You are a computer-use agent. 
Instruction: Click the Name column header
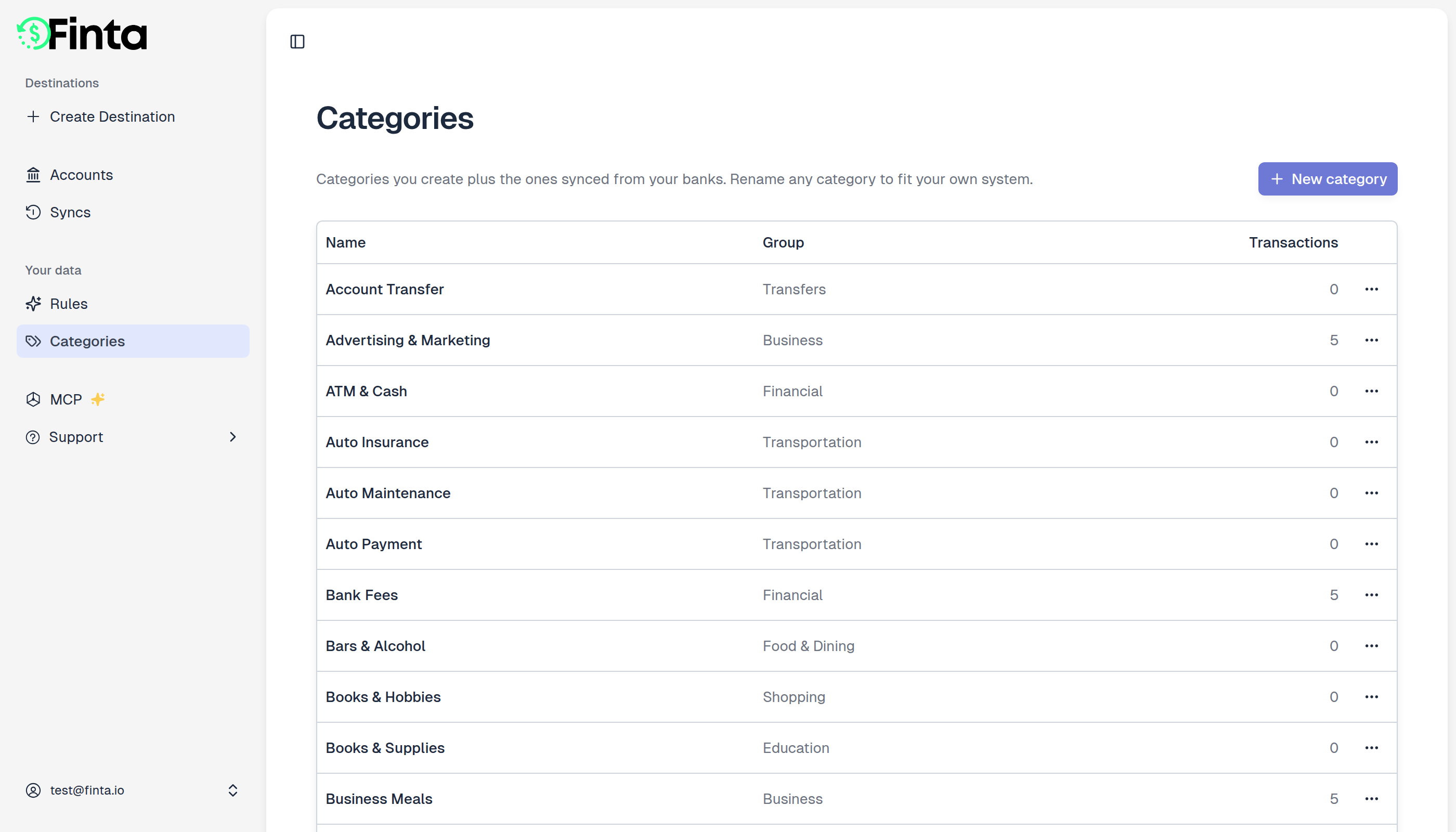click(x=346, y=242)
